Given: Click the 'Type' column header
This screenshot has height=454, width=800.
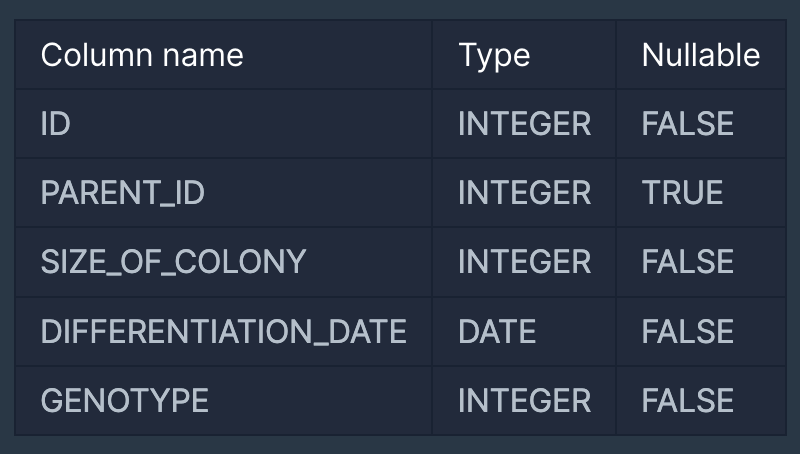Looking at the screenshot, I should pos(494,54).
